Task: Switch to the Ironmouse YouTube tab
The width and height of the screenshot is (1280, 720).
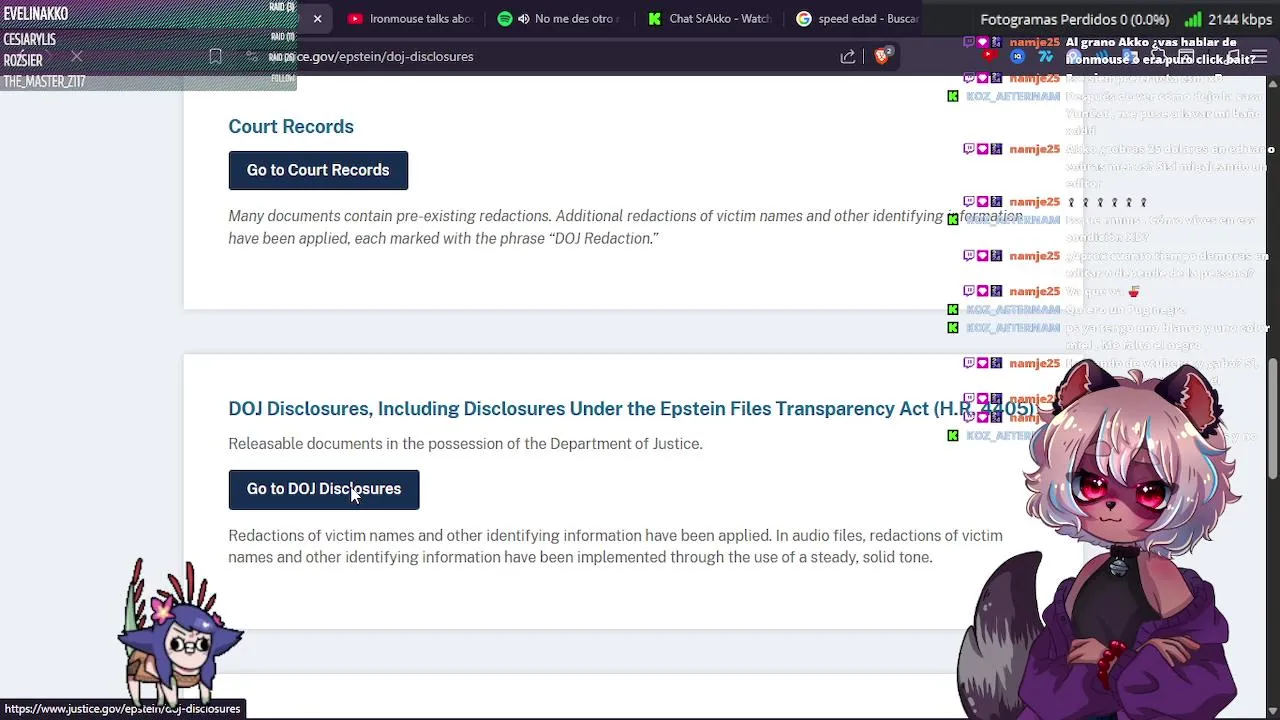Action: [409, 18]
